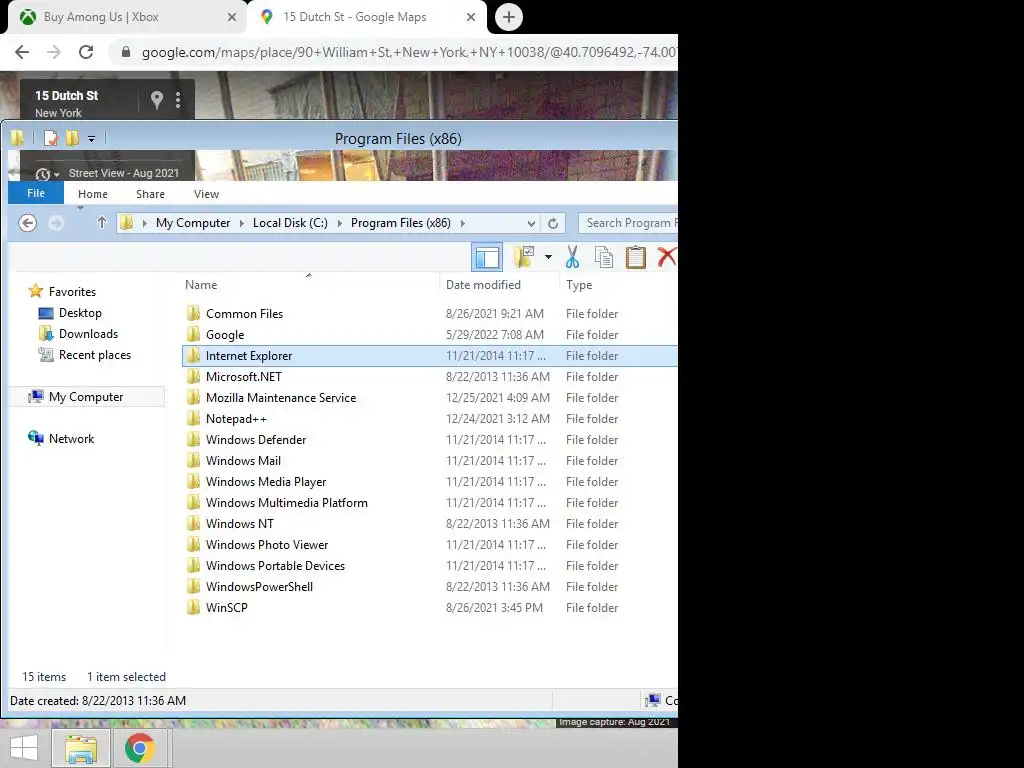1024x768 pixels.
Task: Select Network in navigation pane
Action: tap(61, 438)
